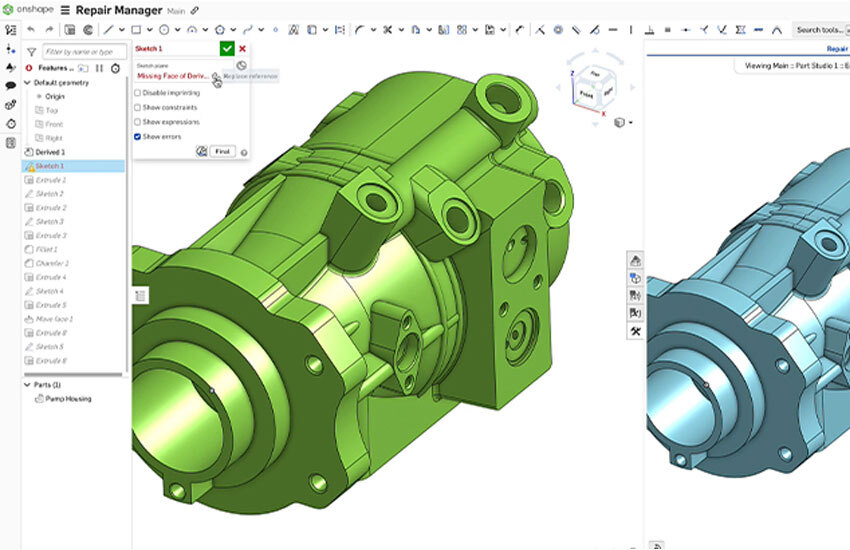The height and width of the screenshot is (550, 850).
Task: Apply the Tangent constraint
Action: coord(595,30)
